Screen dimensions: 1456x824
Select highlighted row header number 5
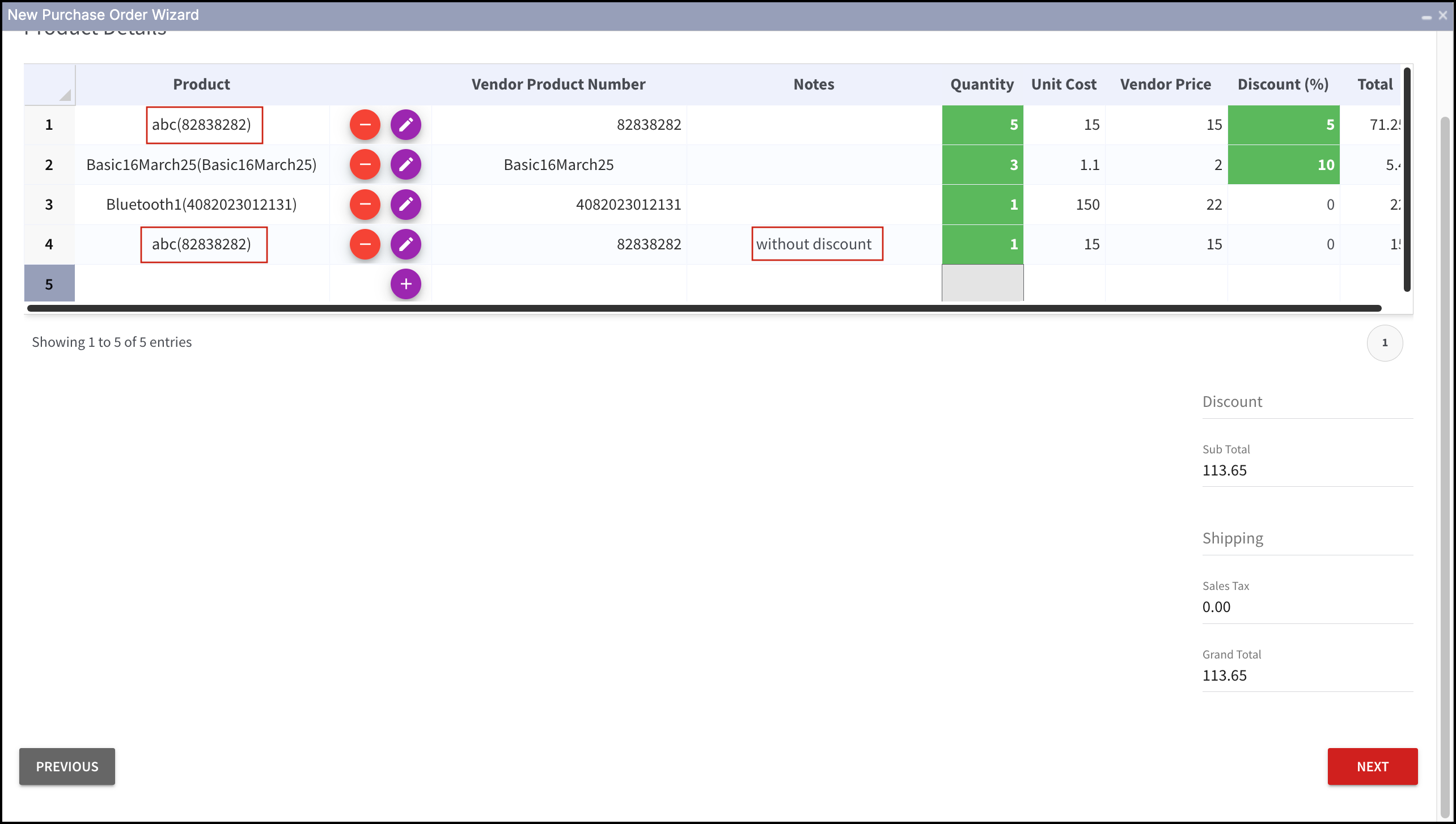click(49, 284)
